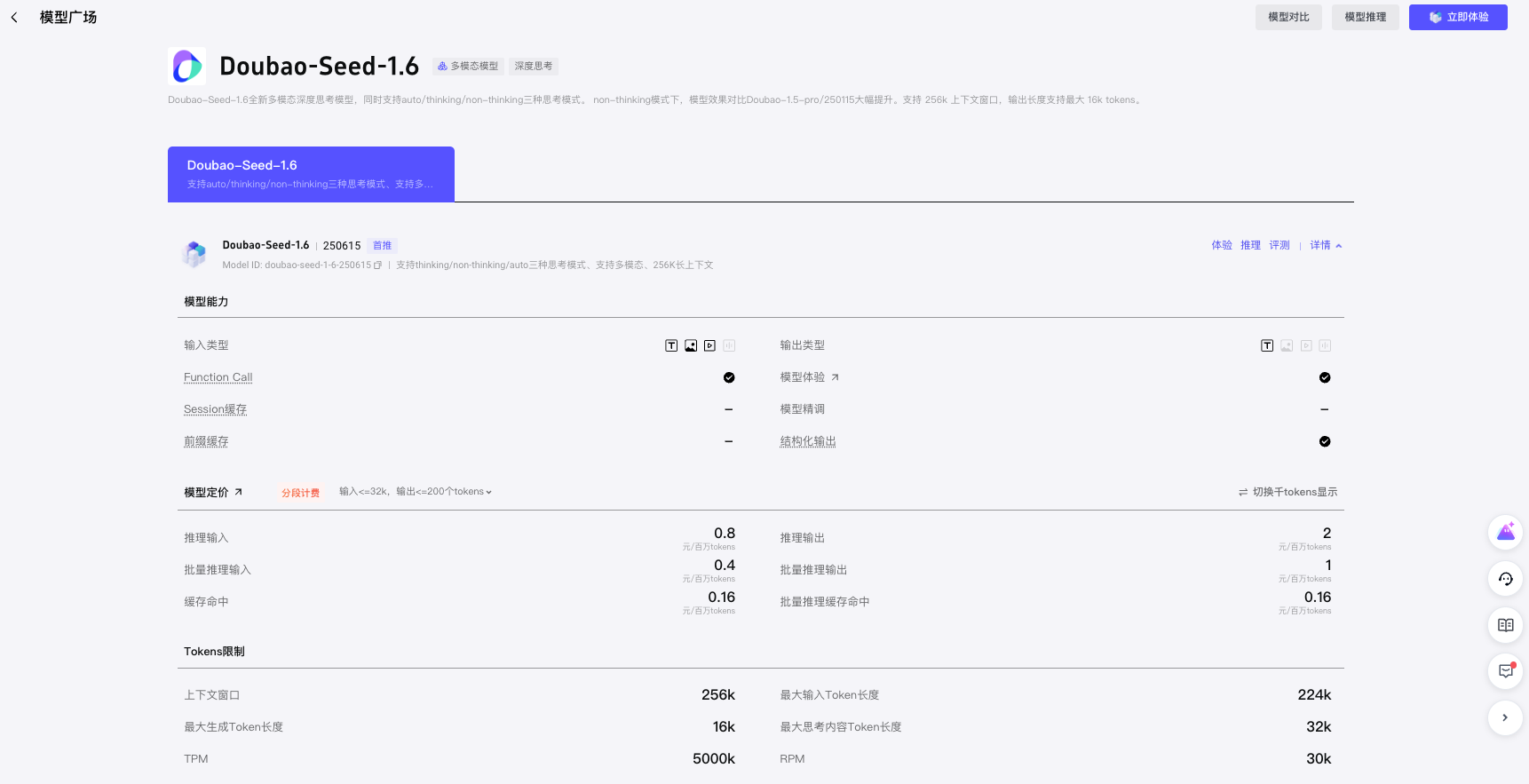Click the 深度思考 tag
The width and height of the screenshot is (1529, 784).
(534, 66)
